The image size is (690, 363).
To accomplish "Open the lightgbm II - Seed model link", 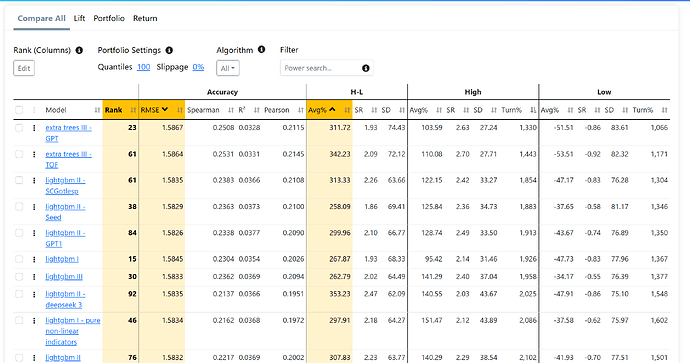I will click(65, 212).
